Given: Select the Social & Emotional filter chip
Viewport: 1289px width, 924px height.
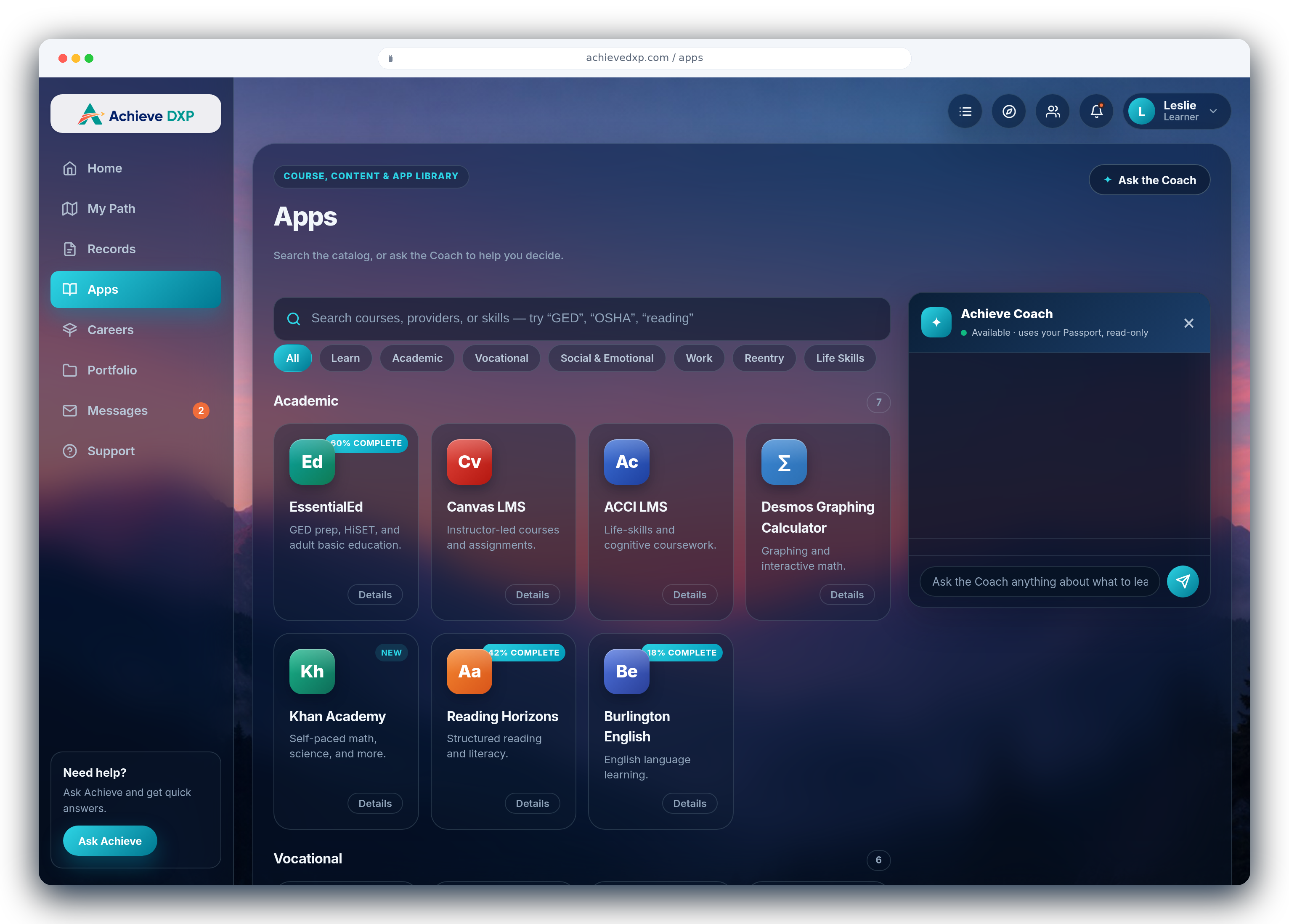Looking at the screenshot, I should pos(607,358).
